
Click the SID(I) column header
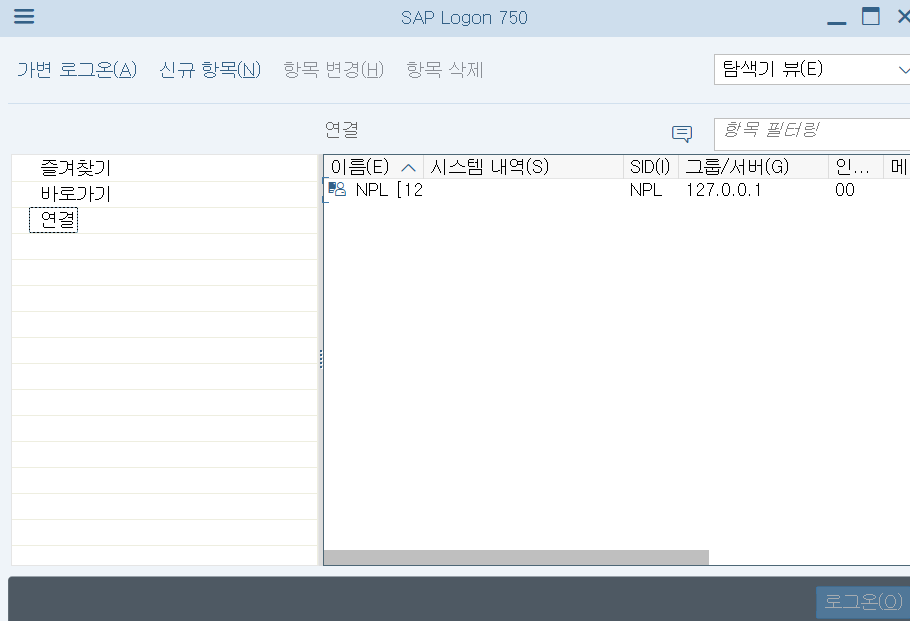coord(650,167)
